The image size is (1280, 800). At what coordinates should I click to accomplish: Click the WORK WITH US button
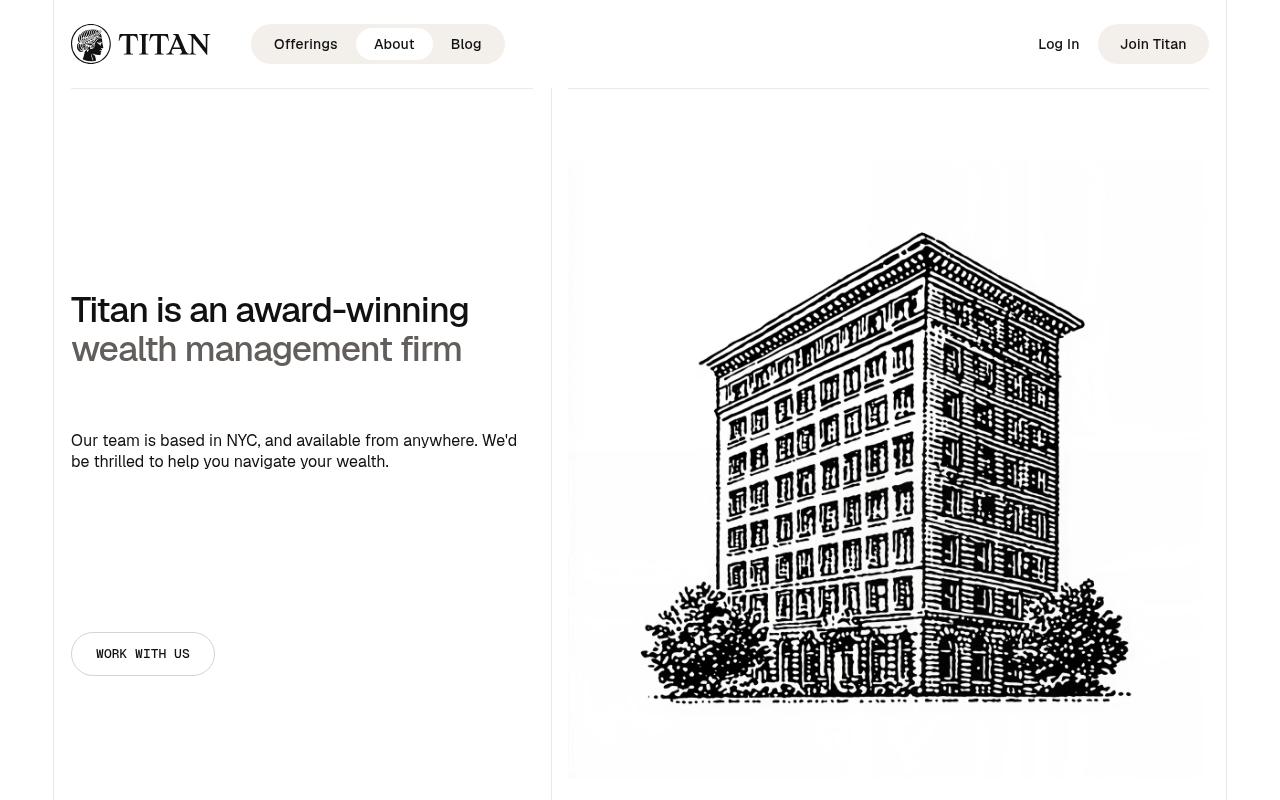tap(143, 654)
